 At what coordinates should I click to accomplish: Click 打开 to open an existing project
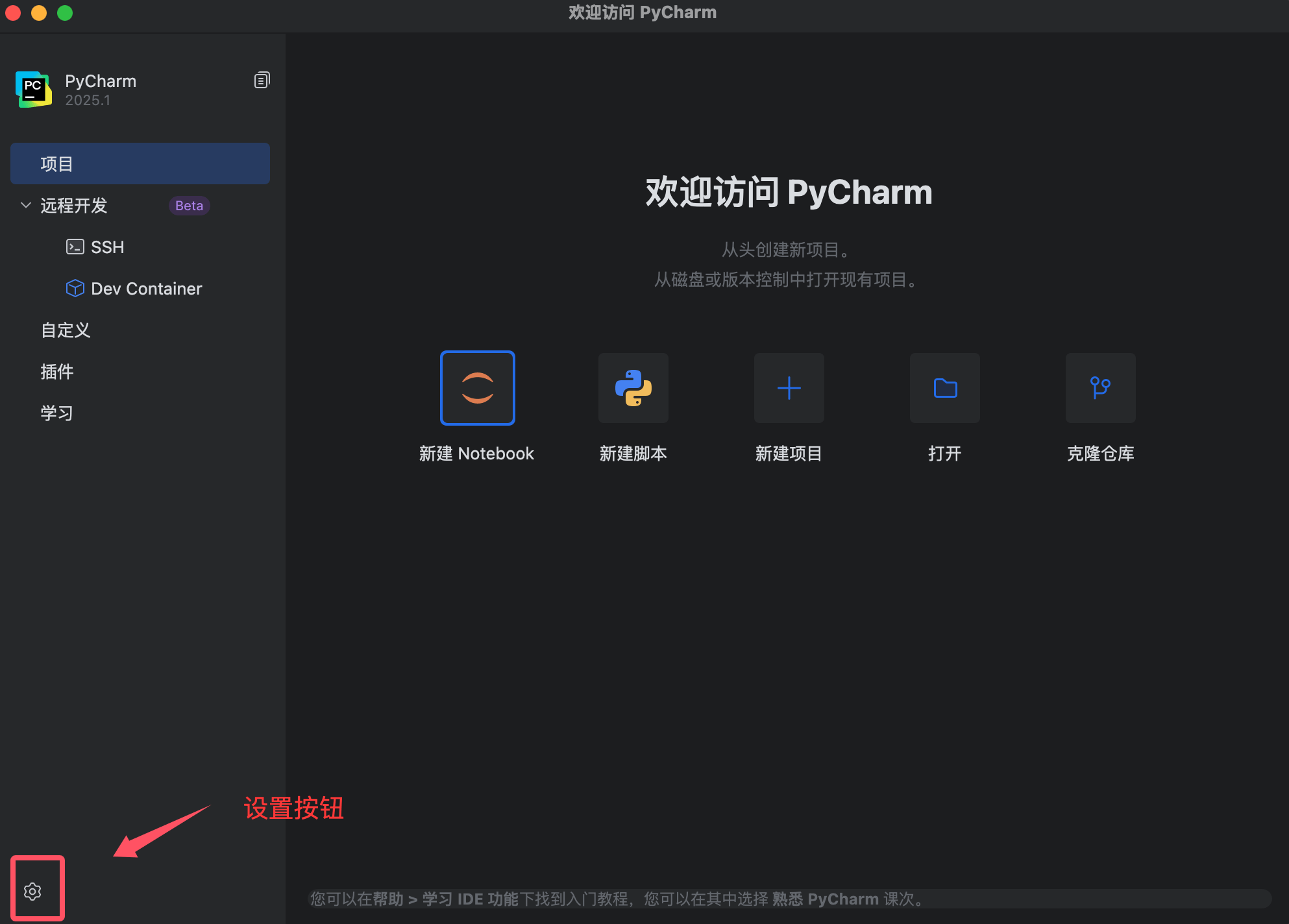click(944, 454)
